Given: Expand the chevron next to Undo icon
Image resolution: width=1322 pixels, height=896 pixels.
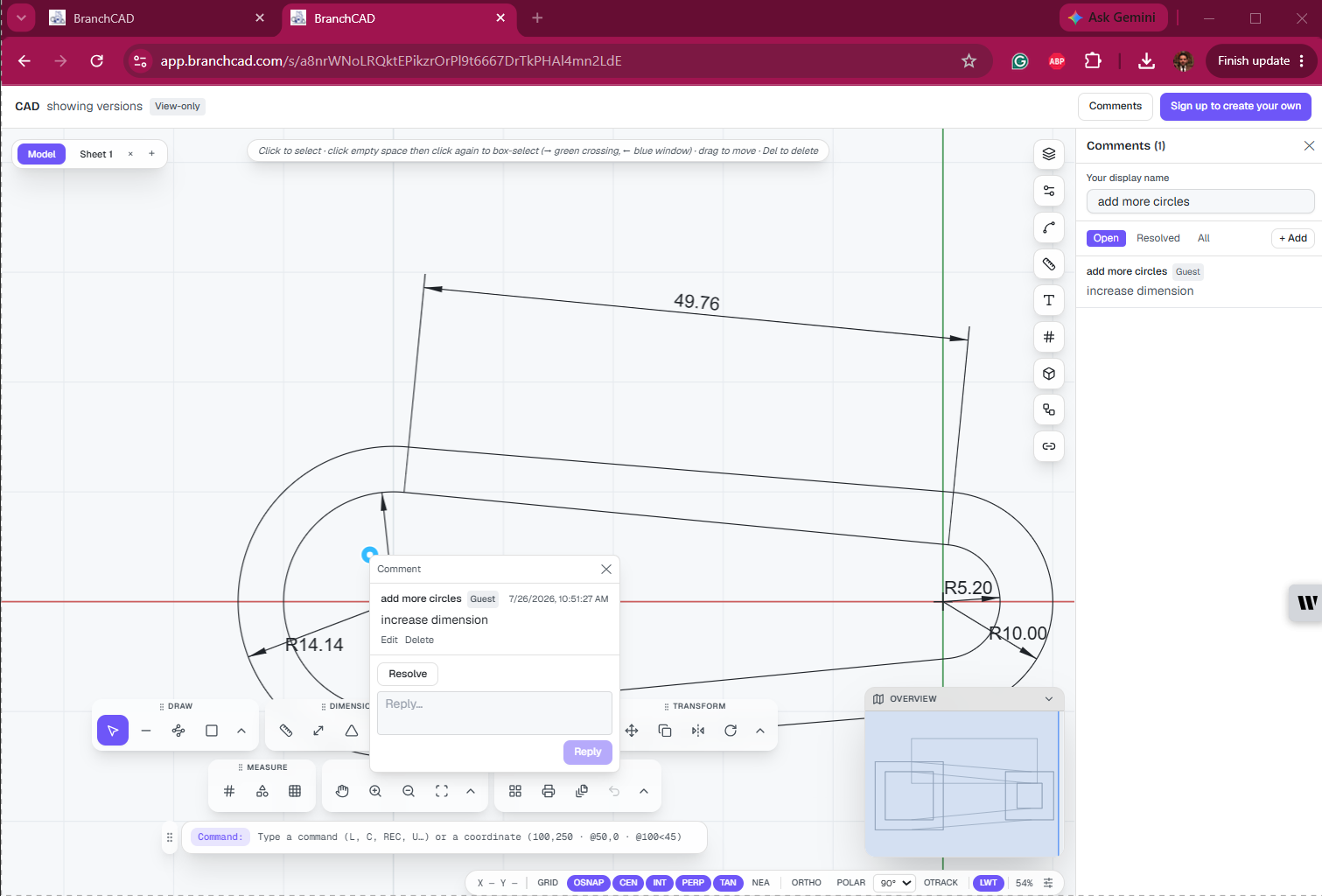Looking at the screenshot, I should (644, 791).
